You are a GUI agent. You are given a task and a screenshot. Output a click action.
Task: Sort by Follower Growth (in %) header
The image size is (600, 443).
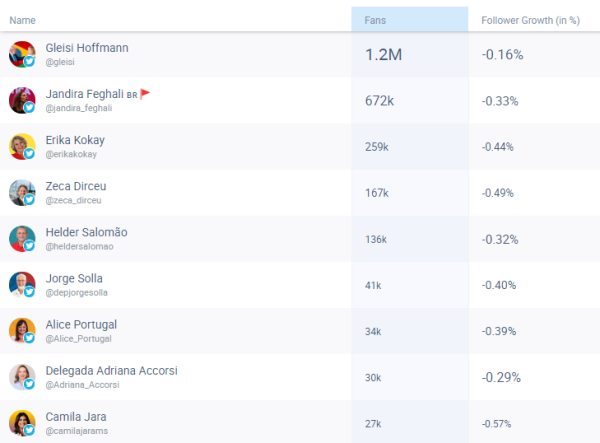click(530, 20)
